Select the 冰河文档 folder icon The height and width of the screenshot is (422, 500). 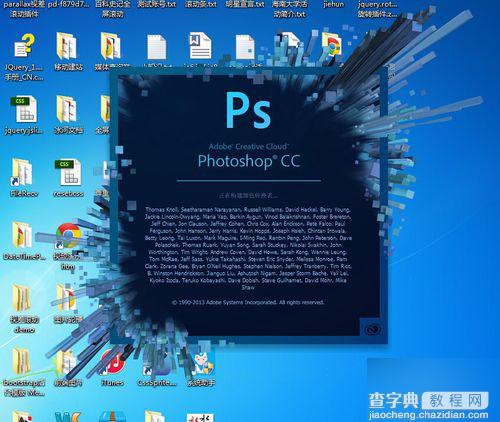pos(67,109)
